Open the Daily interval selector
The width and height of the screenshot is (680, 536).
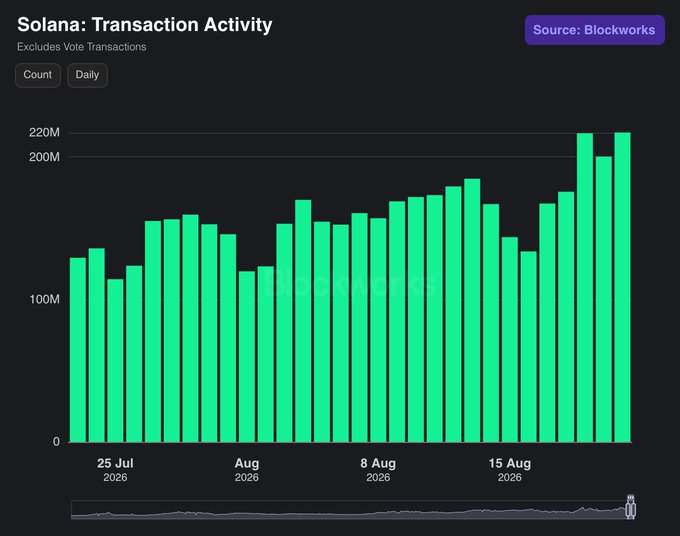pyautogui.click(x=87, y=75)
